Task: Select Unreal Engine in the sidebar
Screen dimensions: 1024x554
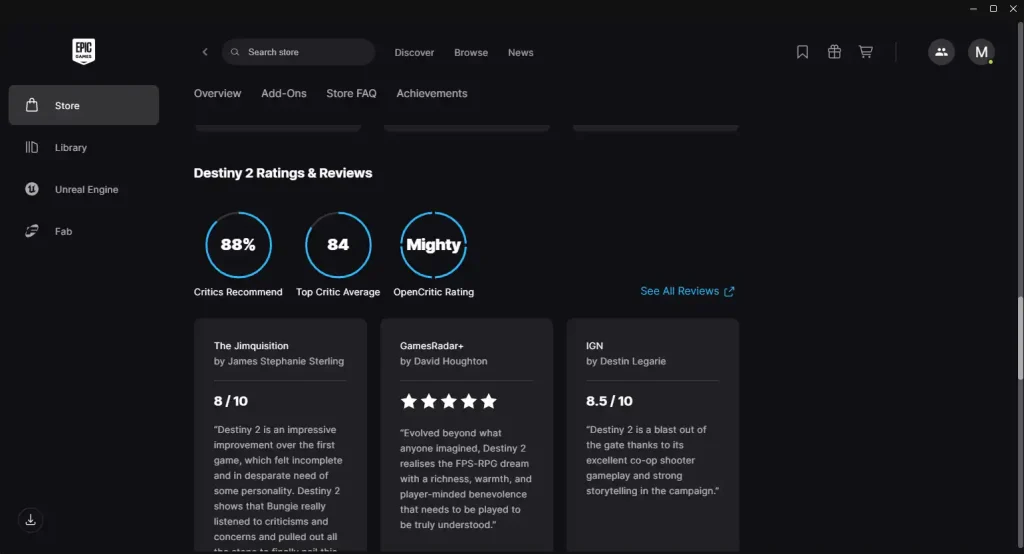Action: click(x=84, y=189)
